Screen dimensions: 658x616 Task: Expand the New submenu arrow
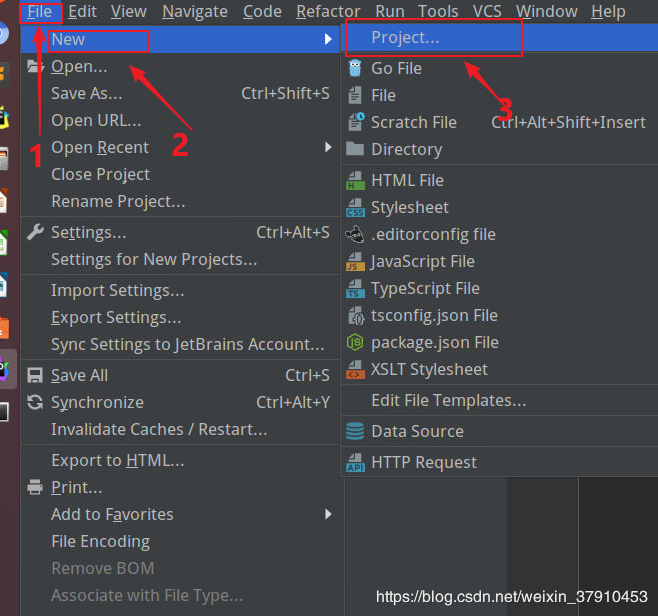[328, 39]
